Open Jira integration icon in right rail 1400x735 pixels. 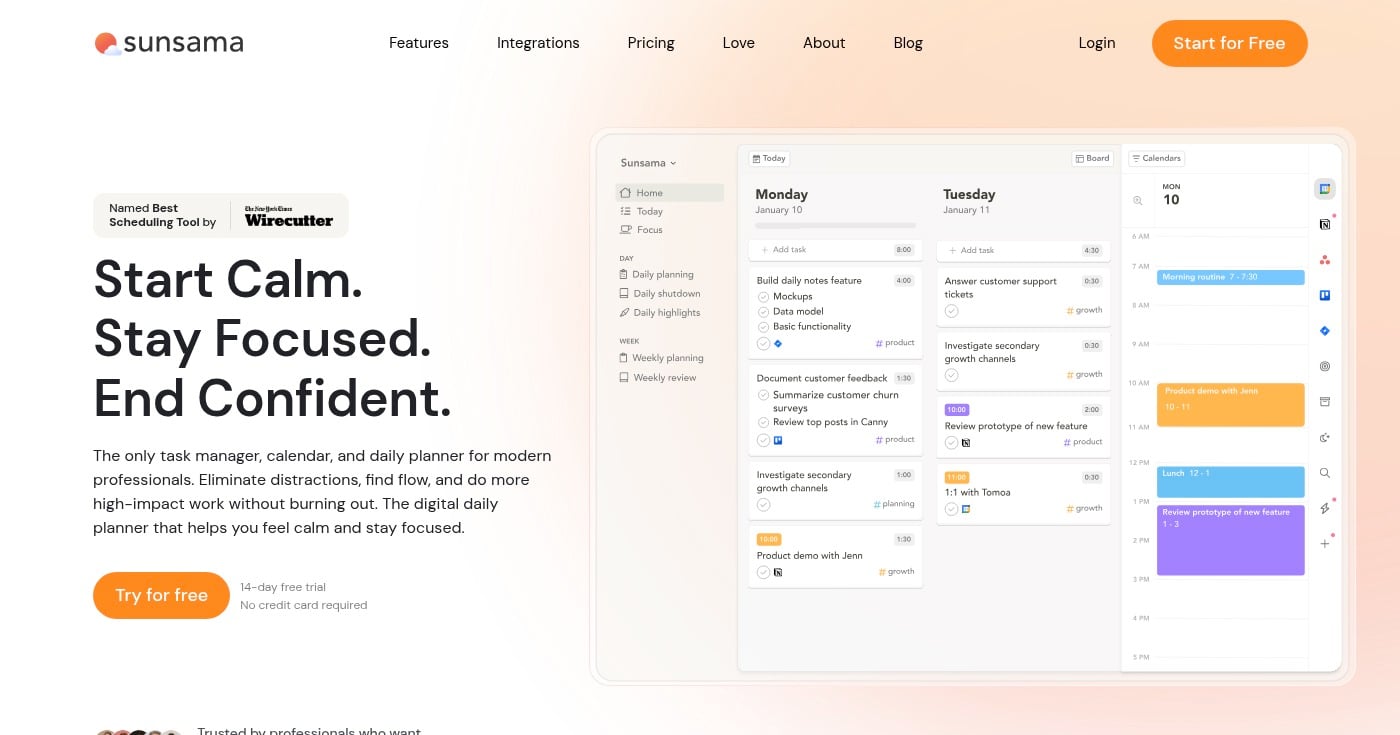1324,331
